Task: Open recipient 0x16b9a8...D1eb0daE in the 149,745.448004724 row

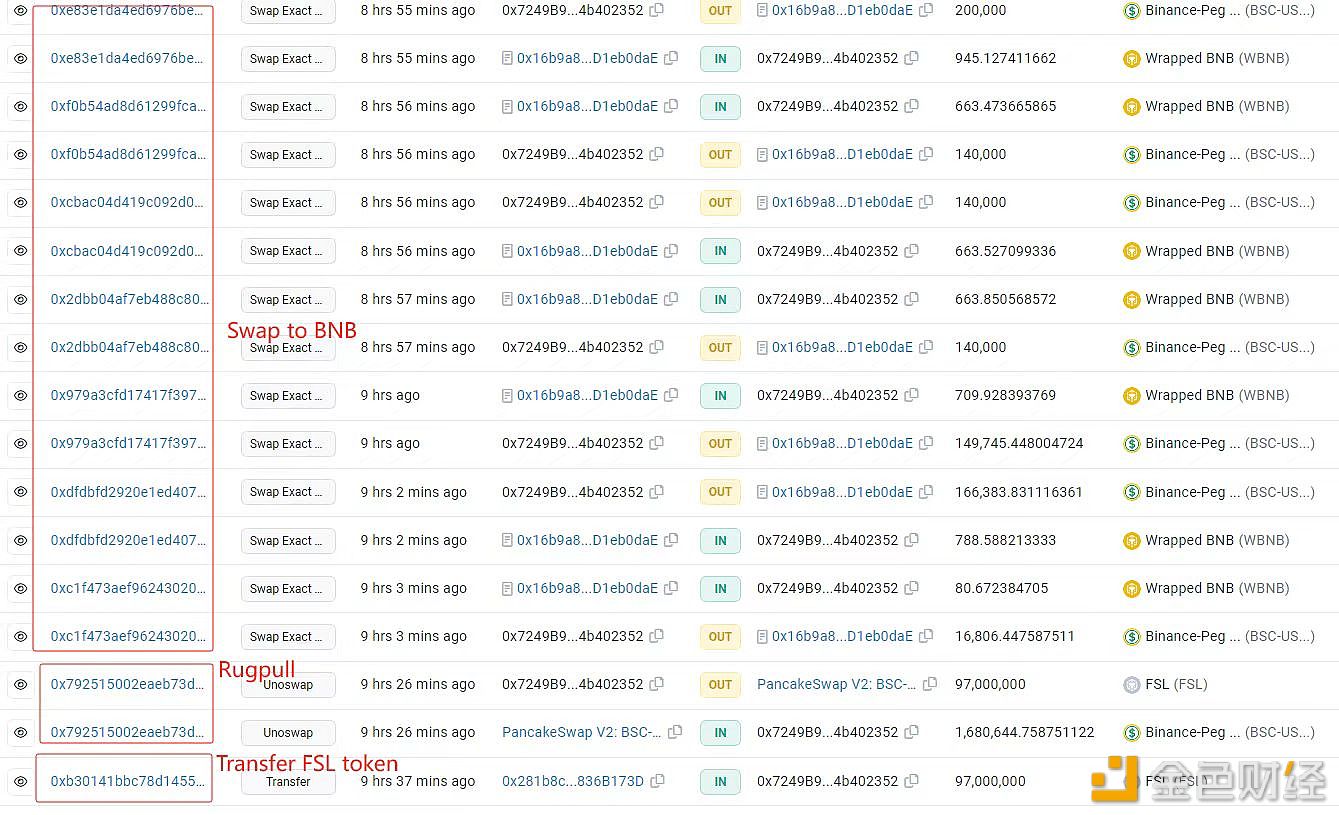Action: click(842, 444)
